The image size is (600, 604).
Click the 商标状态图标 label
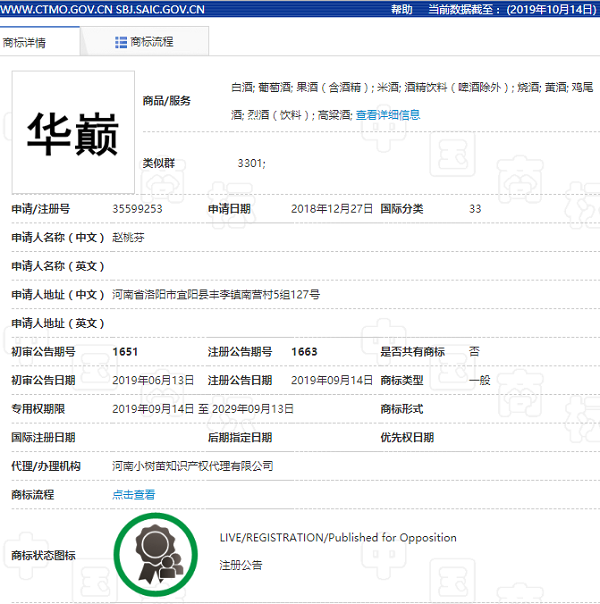44,555
